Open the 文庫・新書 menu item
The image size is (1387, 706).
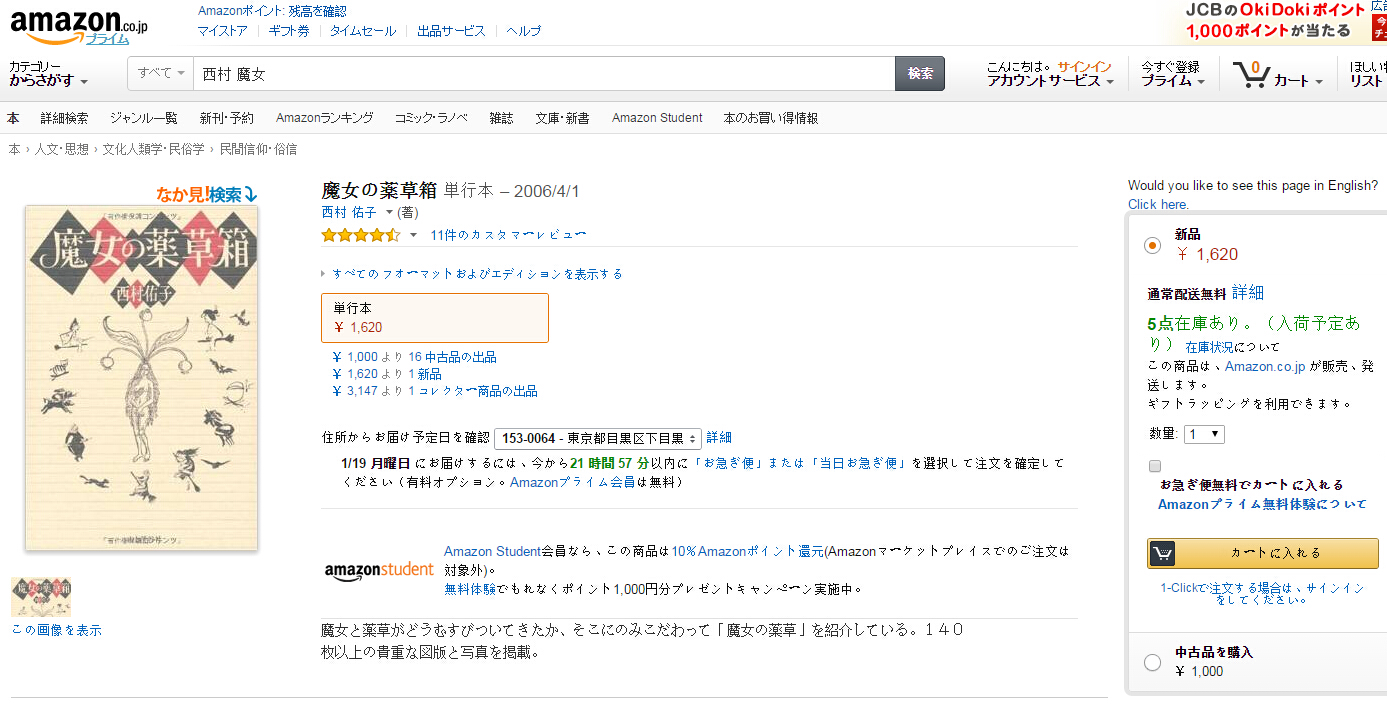click(562, 118)
